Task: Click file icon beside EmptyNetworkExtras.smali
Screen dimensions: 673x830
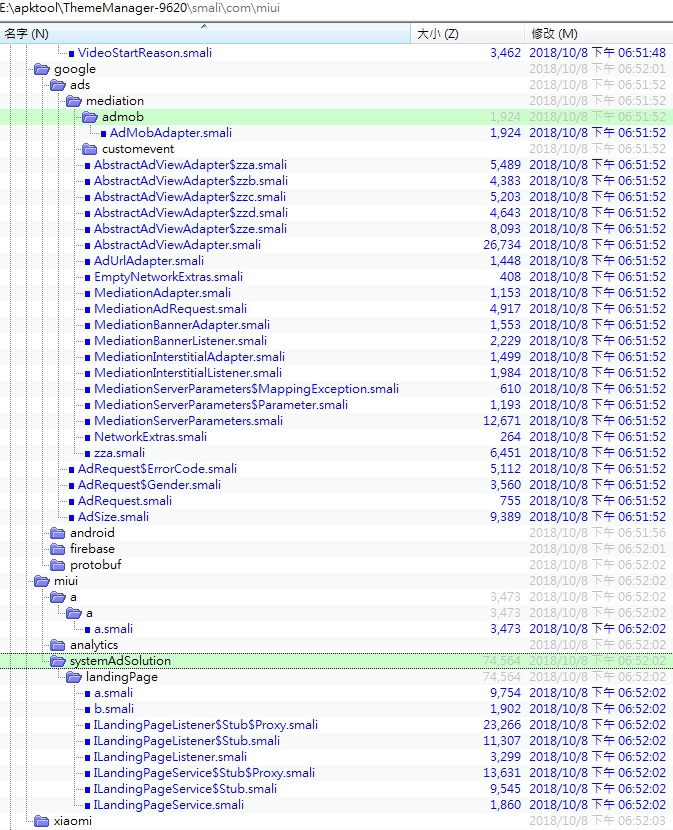Action: (87, 277)
